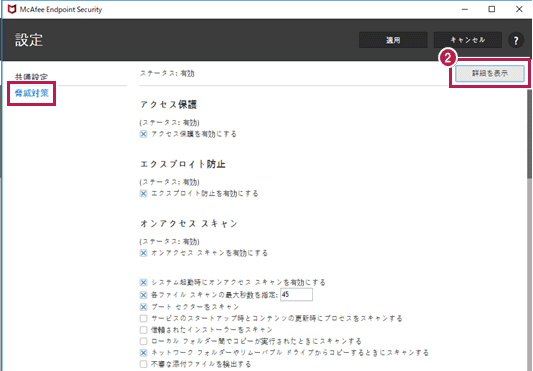Toggle ネットワーク フォルダーやリムーバブル ドライブからコピー時スキャン checkbox
This screenshot has height=371, width=533.
coord(143,353)
